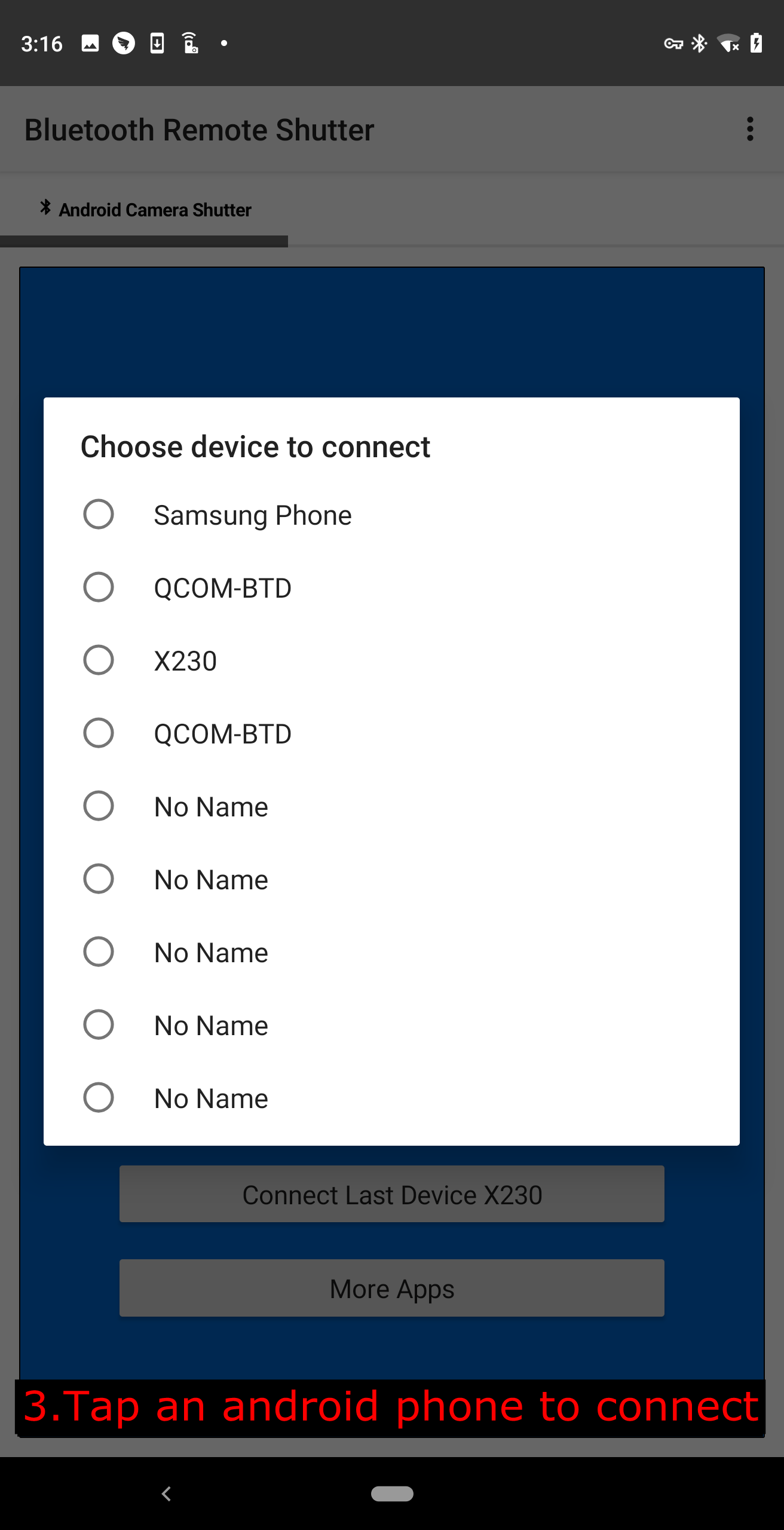Screen dimensions: 784x1530
Task: Tap the back navigation arrow
Action: click(167, 1494)
